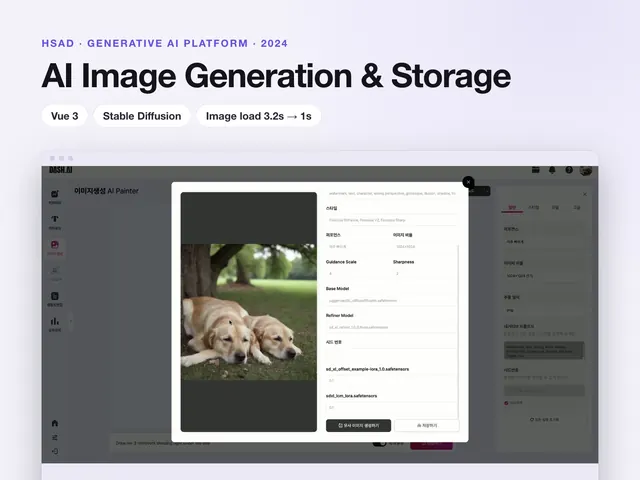640x480 pixels.
Task: Select the first underlined tab in settings panel
Action: 512,208
